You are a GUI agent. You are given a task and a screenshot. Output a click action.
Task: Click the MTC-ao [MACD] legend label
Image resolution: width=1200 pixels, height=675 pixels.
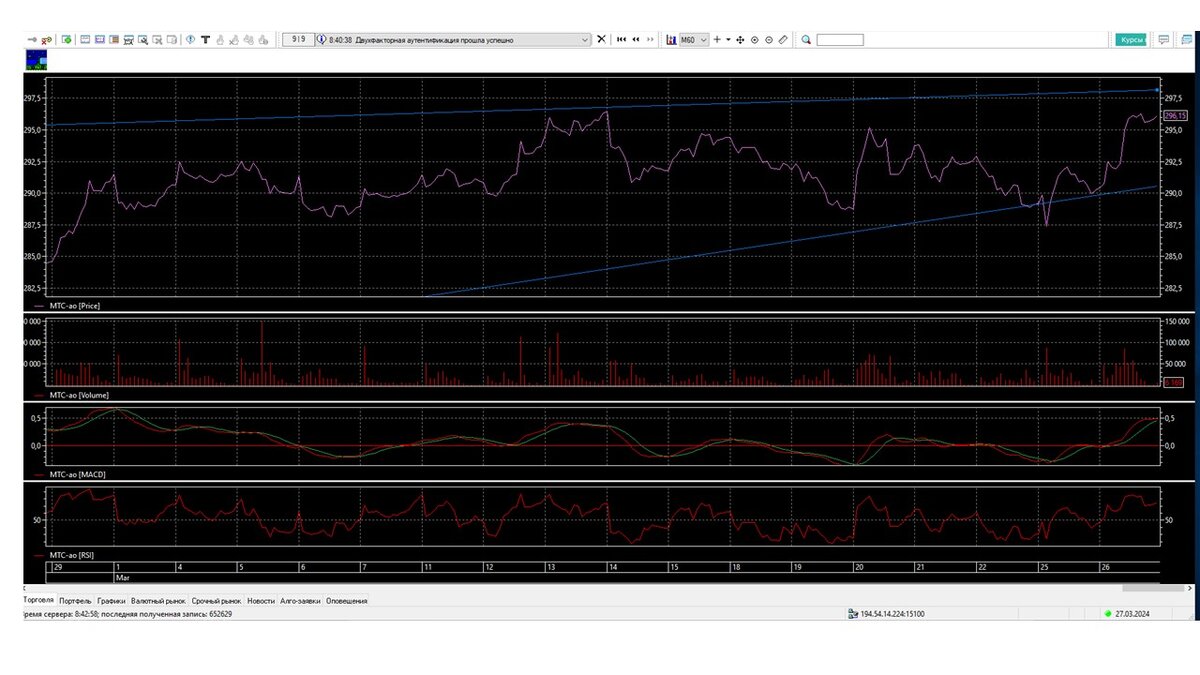click(x=77, y=474)
